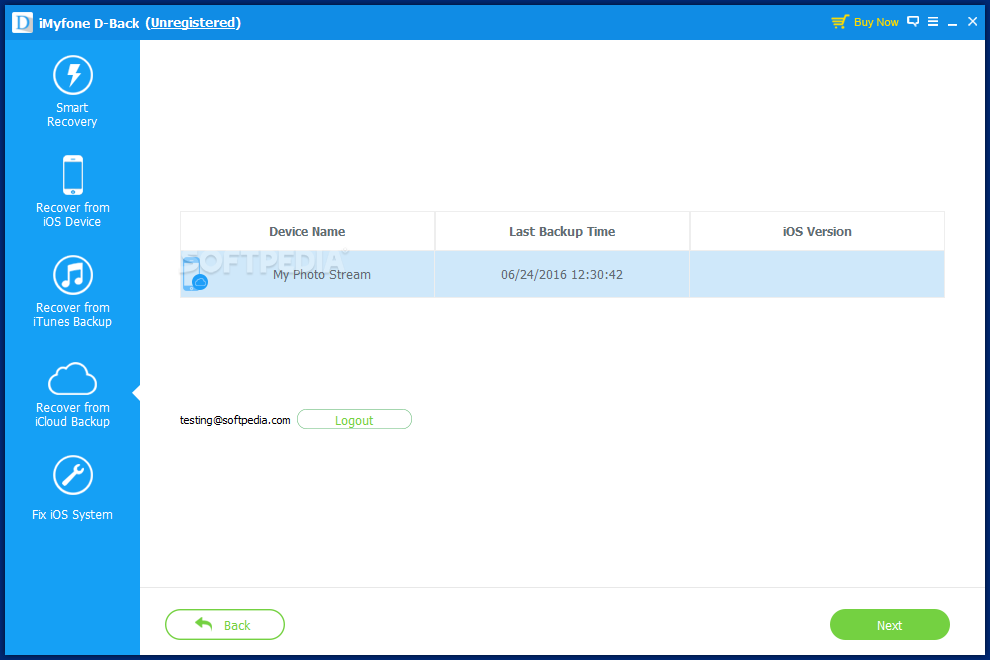The width and height of the screenshot is (990, 660).
Task: Click the Recover from iCloud Backup cloud icon
Action: tap(73, 378)
